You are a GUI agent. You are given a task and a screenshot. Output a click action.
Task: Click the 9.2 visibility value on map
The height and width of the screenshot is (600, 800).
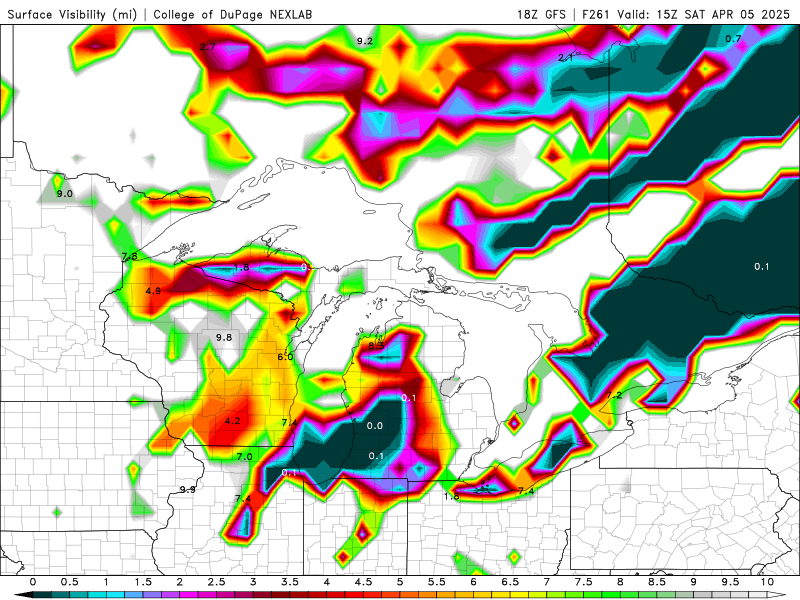point(364,41)
